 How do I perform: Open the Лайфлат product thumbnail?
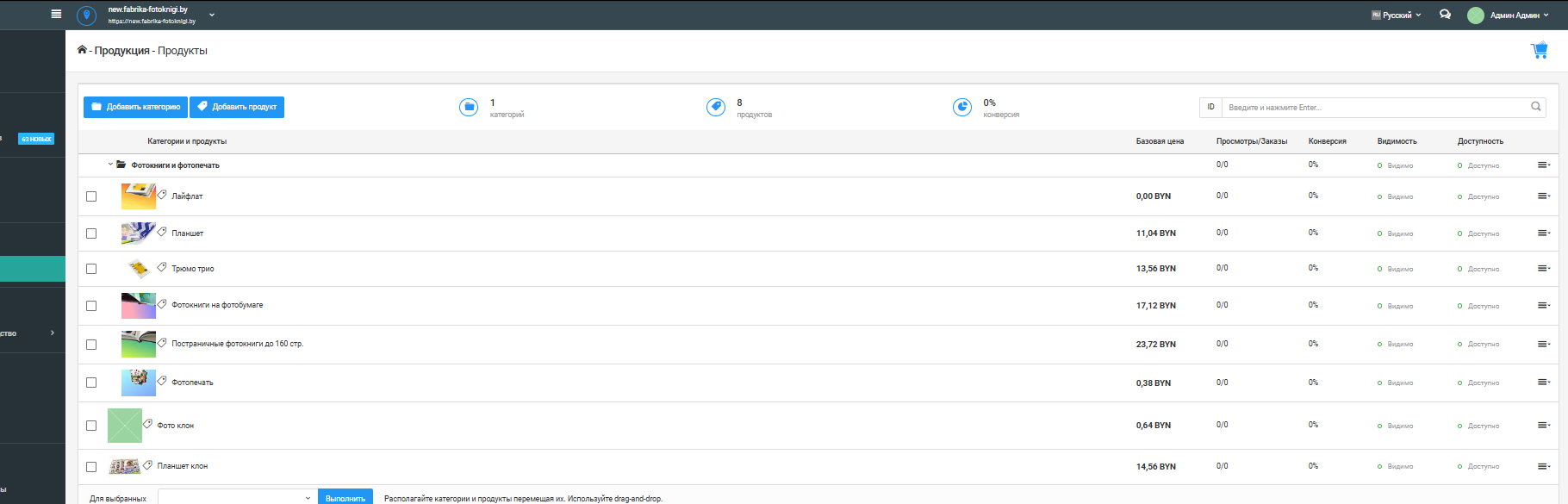139,196
